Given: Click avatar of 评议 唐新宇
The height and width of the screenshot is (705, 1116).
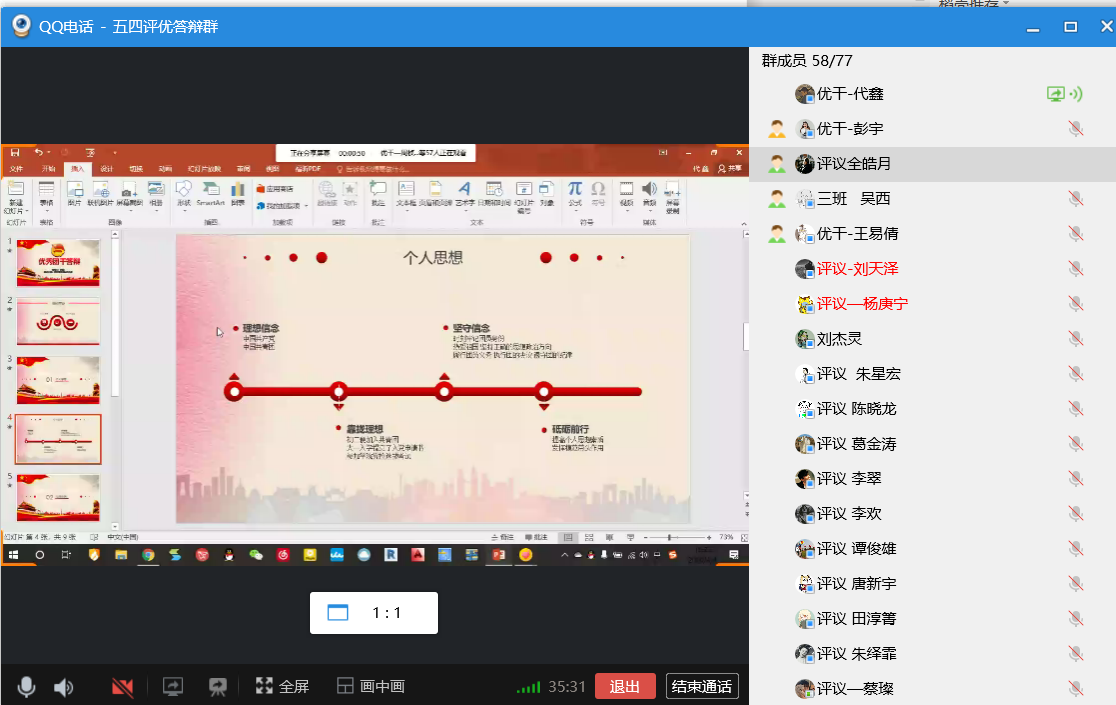Looking at the screenshot, I should point(804,584).
